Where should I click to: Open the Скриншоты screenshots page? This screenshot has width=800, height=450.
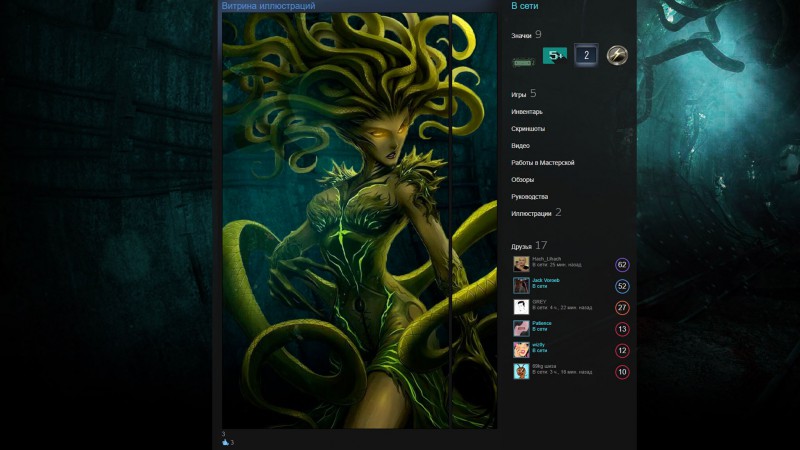coord(528,129)
